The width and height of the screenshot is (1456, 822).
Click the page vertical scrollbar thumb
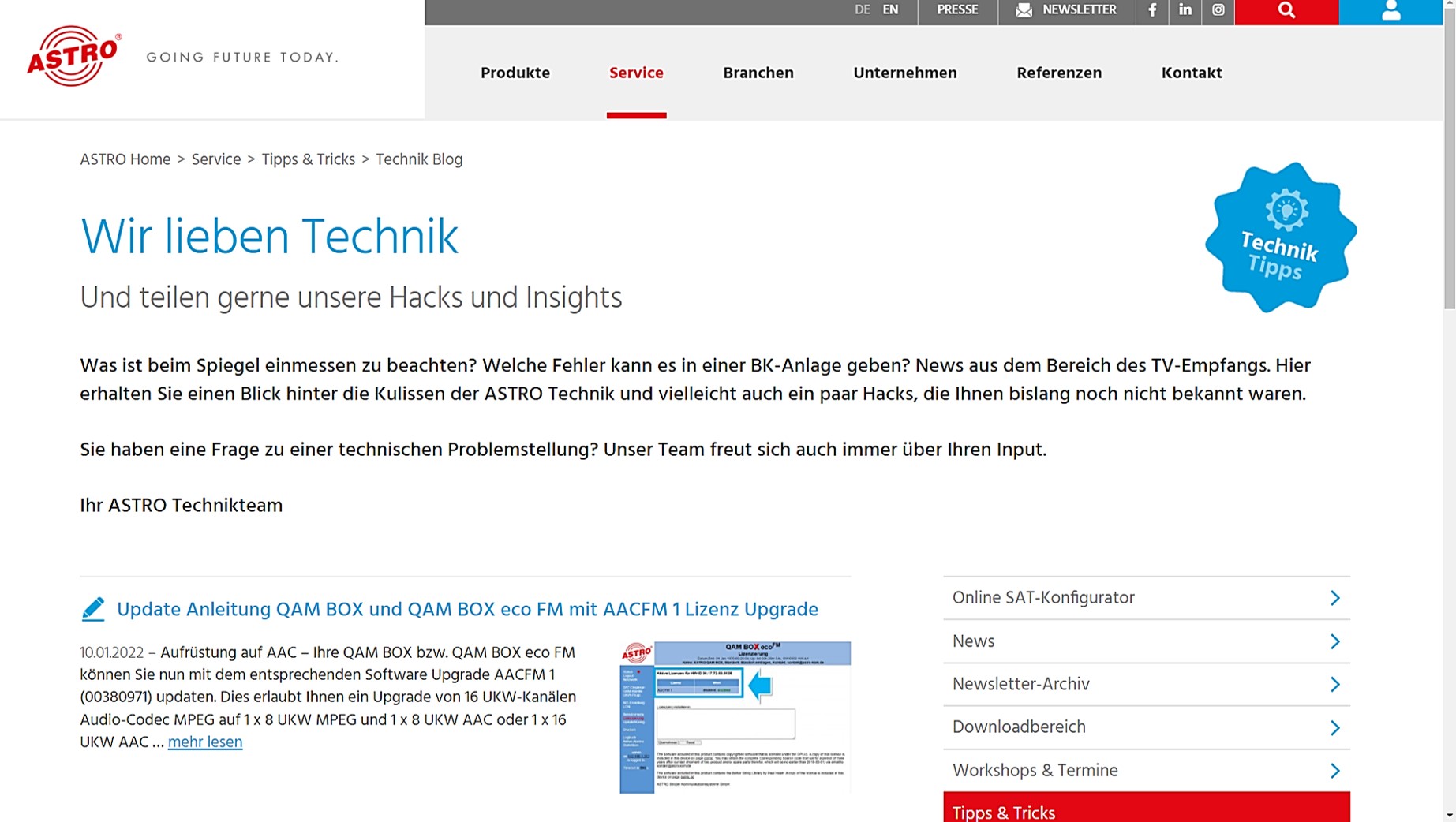[1449, 159]
